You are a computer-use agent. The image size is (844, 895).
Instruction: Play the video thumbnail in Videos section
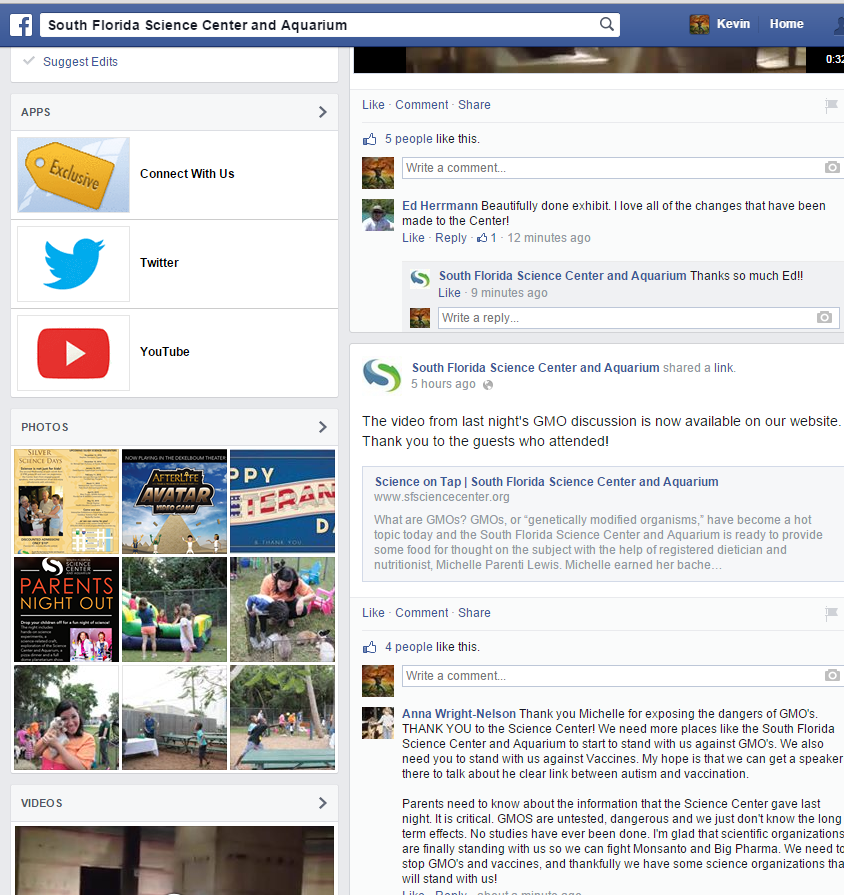(x=174, y=860)
